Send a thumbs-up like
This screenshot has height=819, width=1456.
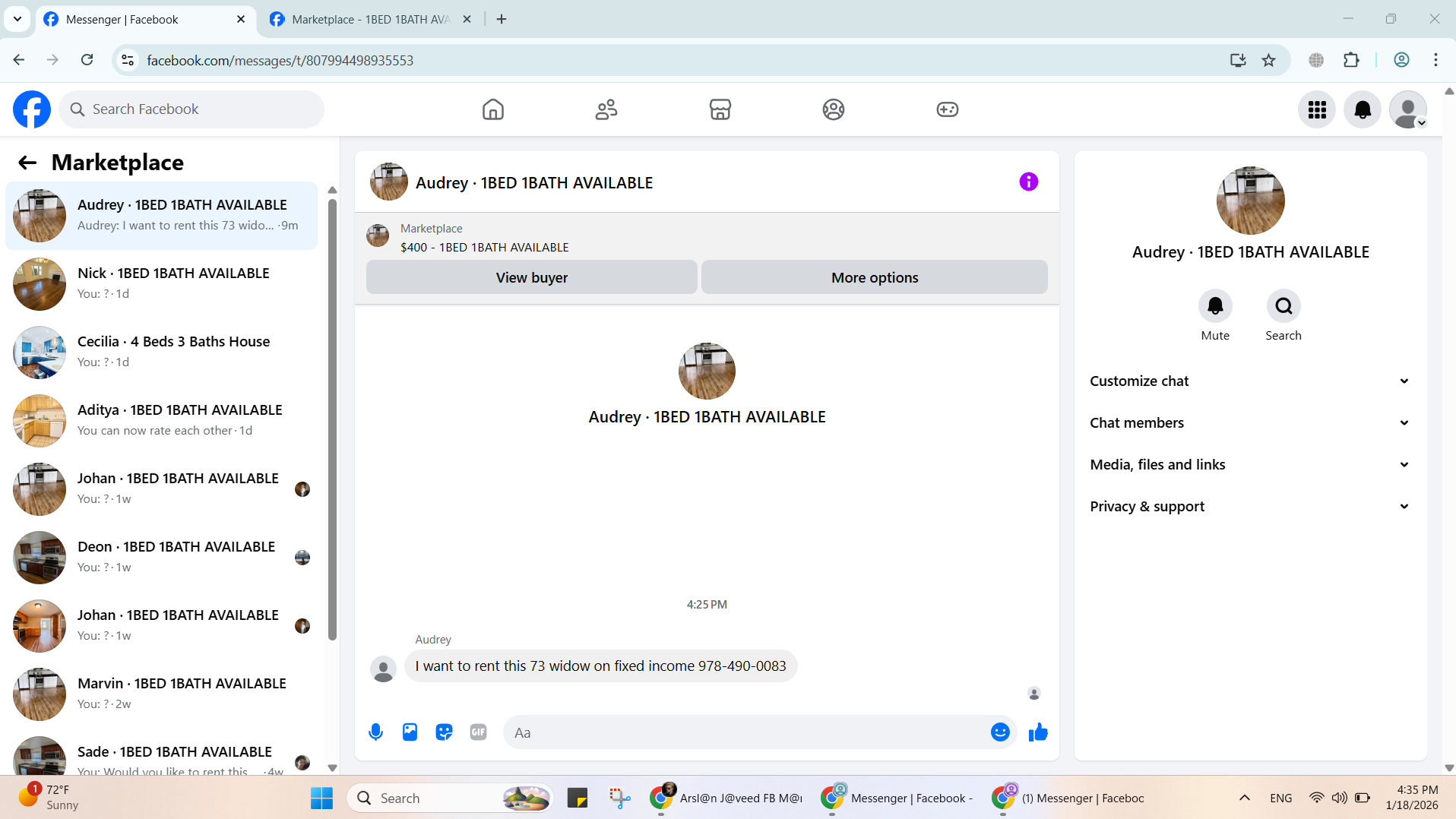(1038, 732)
